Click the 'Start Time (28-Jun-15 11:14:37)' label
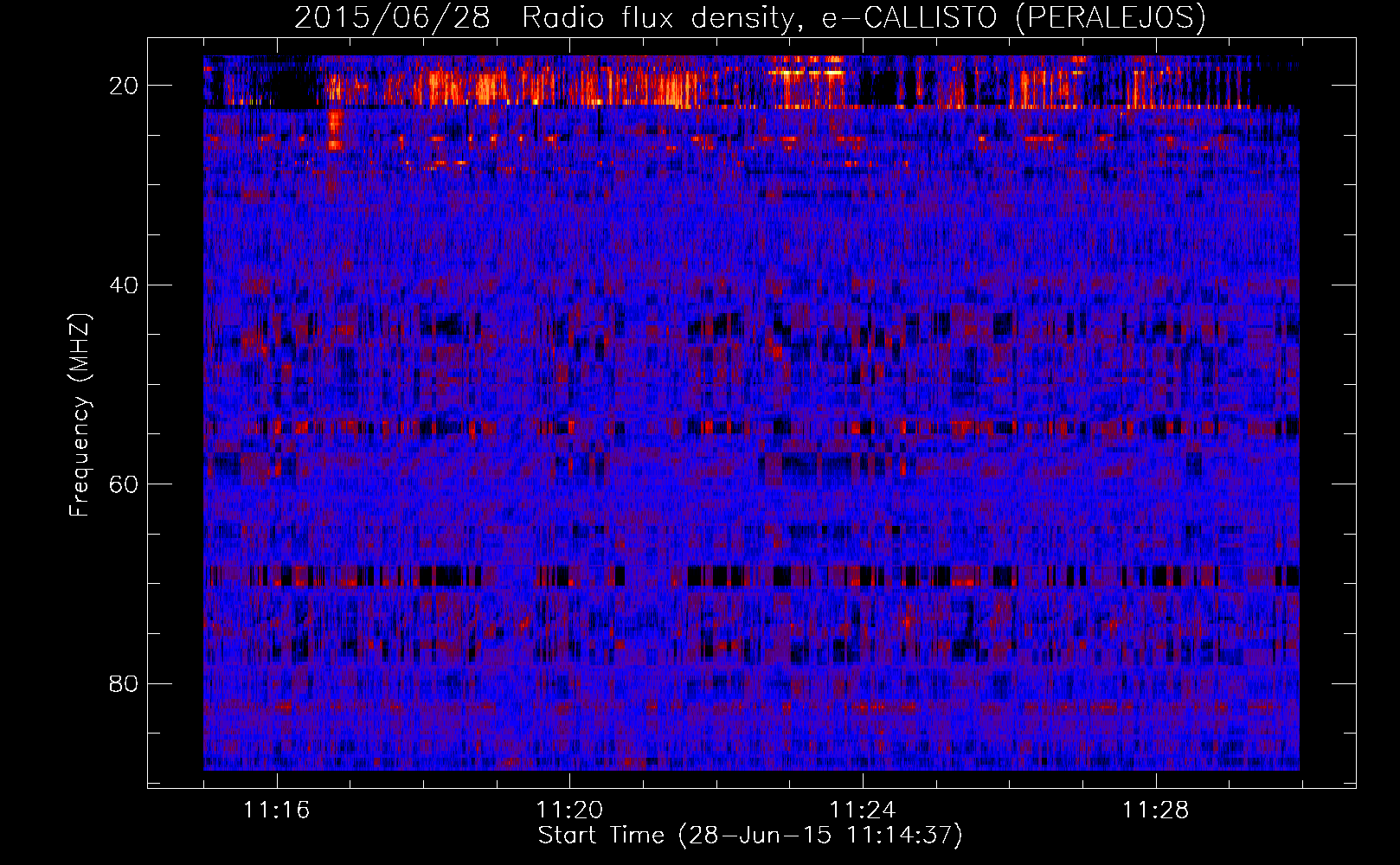The height and width of the screenshot is (865, 1400). pos(750,836)
